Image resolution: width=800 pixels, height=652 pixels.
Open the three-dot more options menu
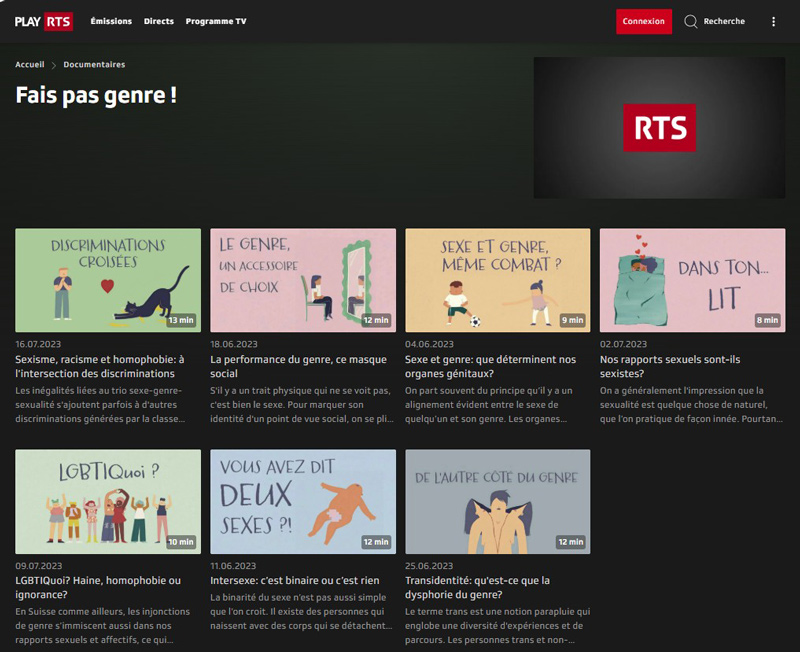pyautogui.click(x=773, y=21)
